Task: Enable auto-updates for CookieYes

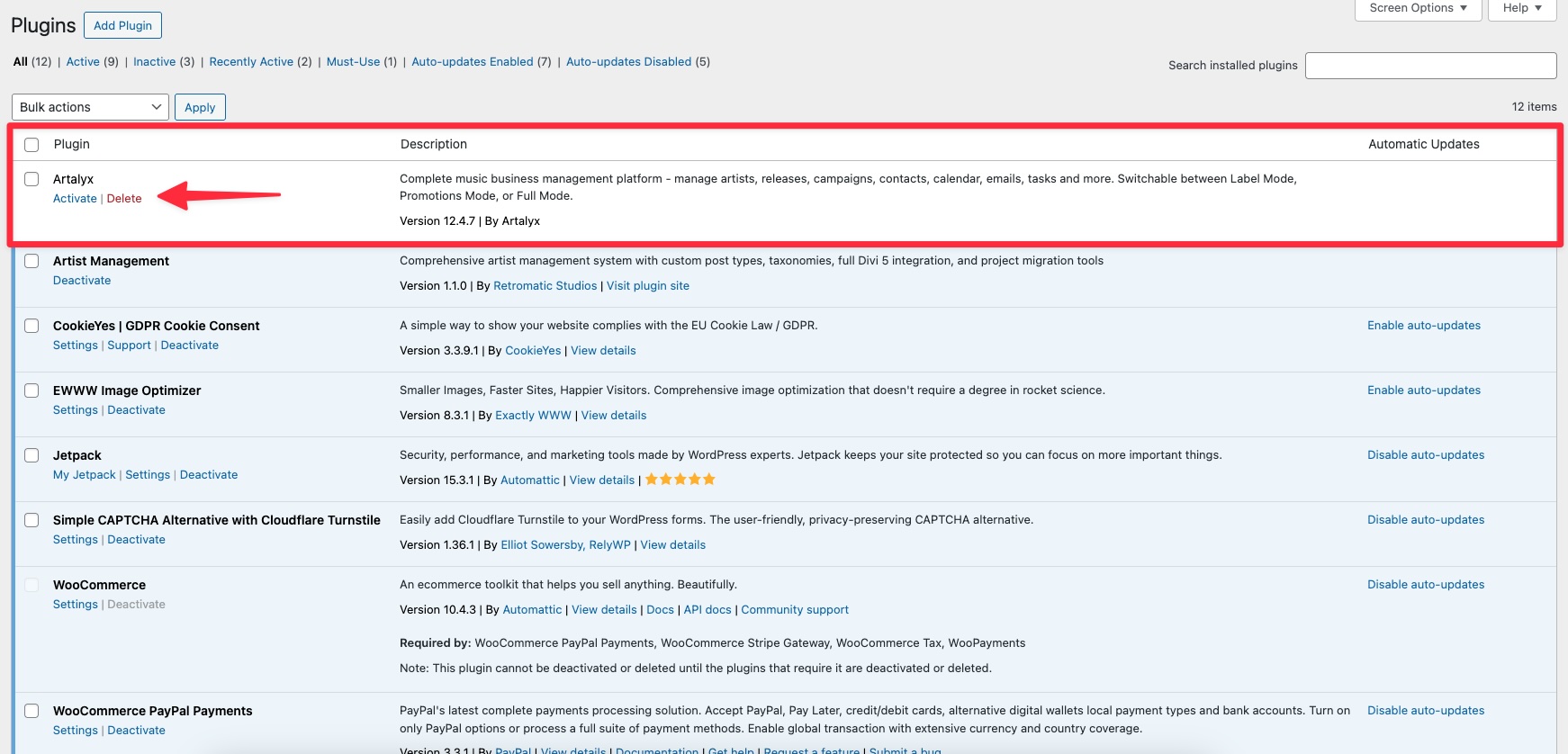Action: (1424, 326)
